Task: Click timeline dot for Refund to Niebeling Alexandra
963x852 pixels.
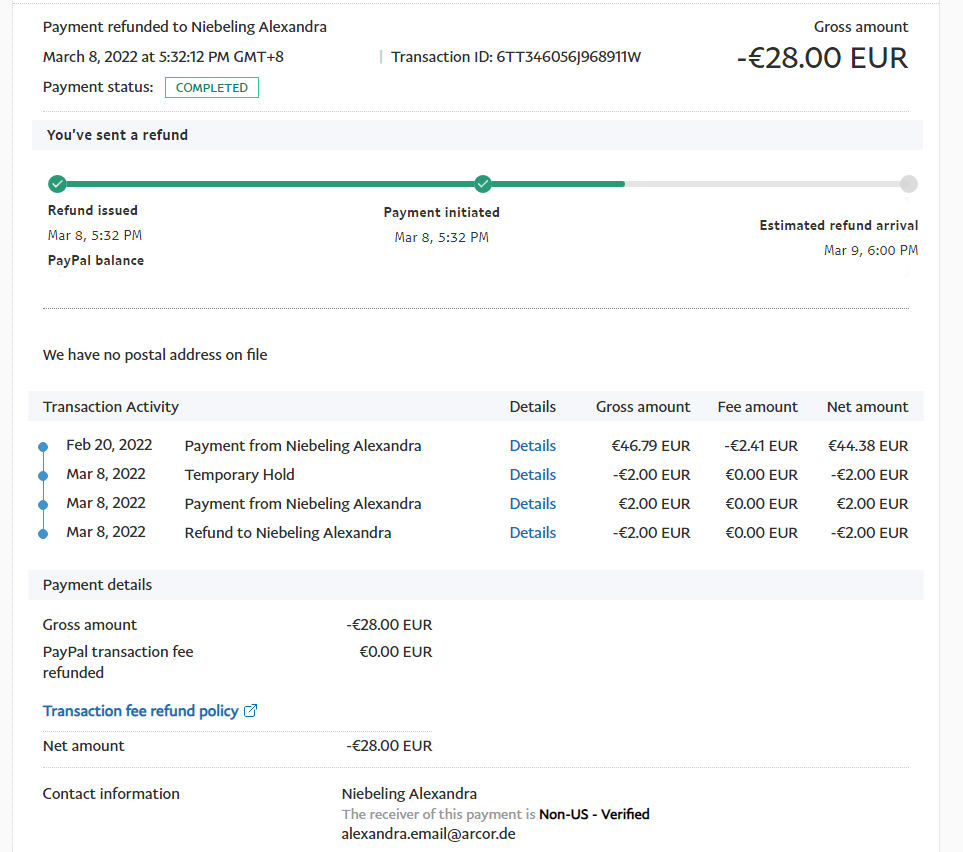Action: tap(42, 534)
